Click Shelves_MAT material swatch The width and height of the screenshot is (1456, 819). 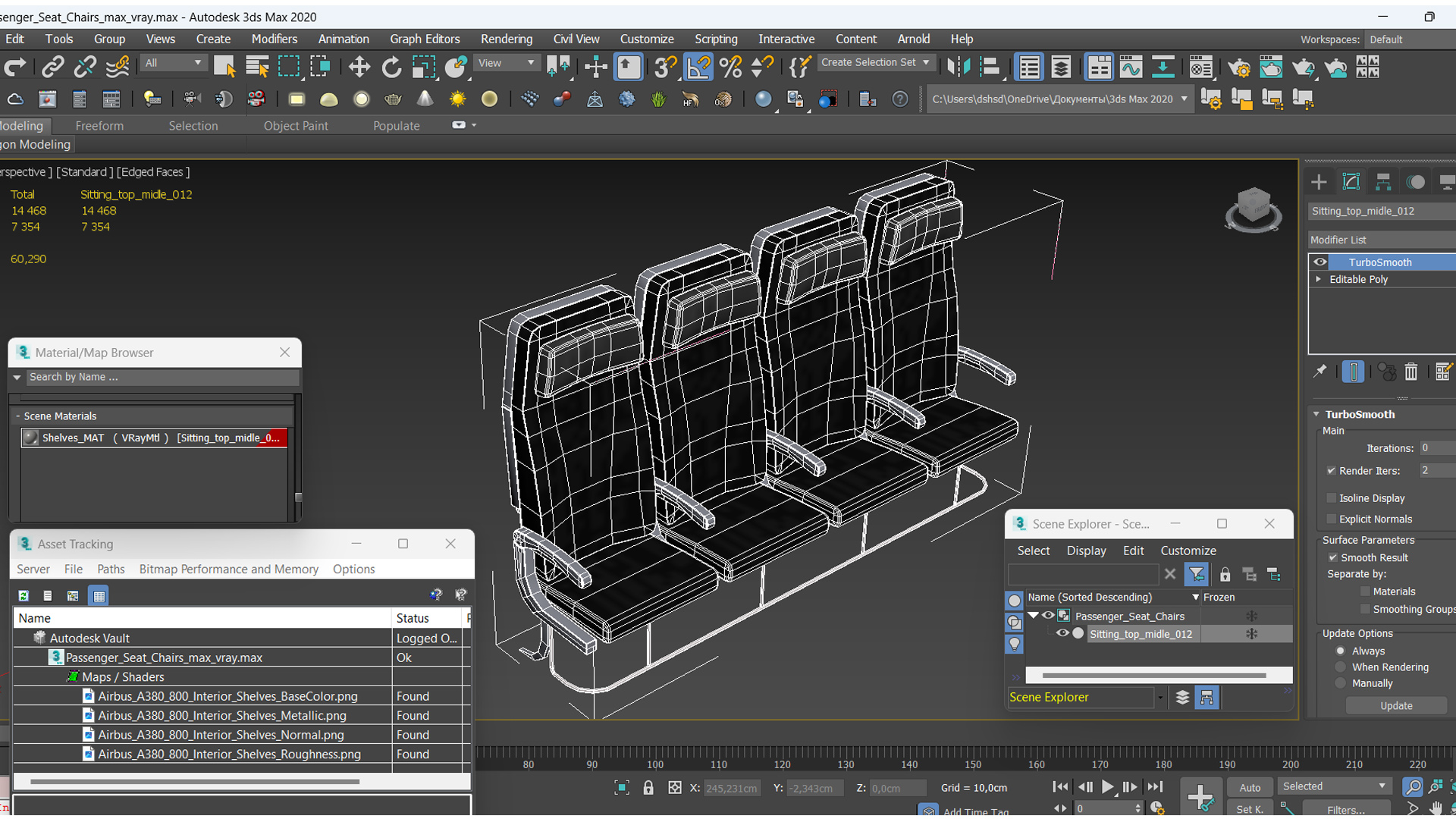(30, 438)
